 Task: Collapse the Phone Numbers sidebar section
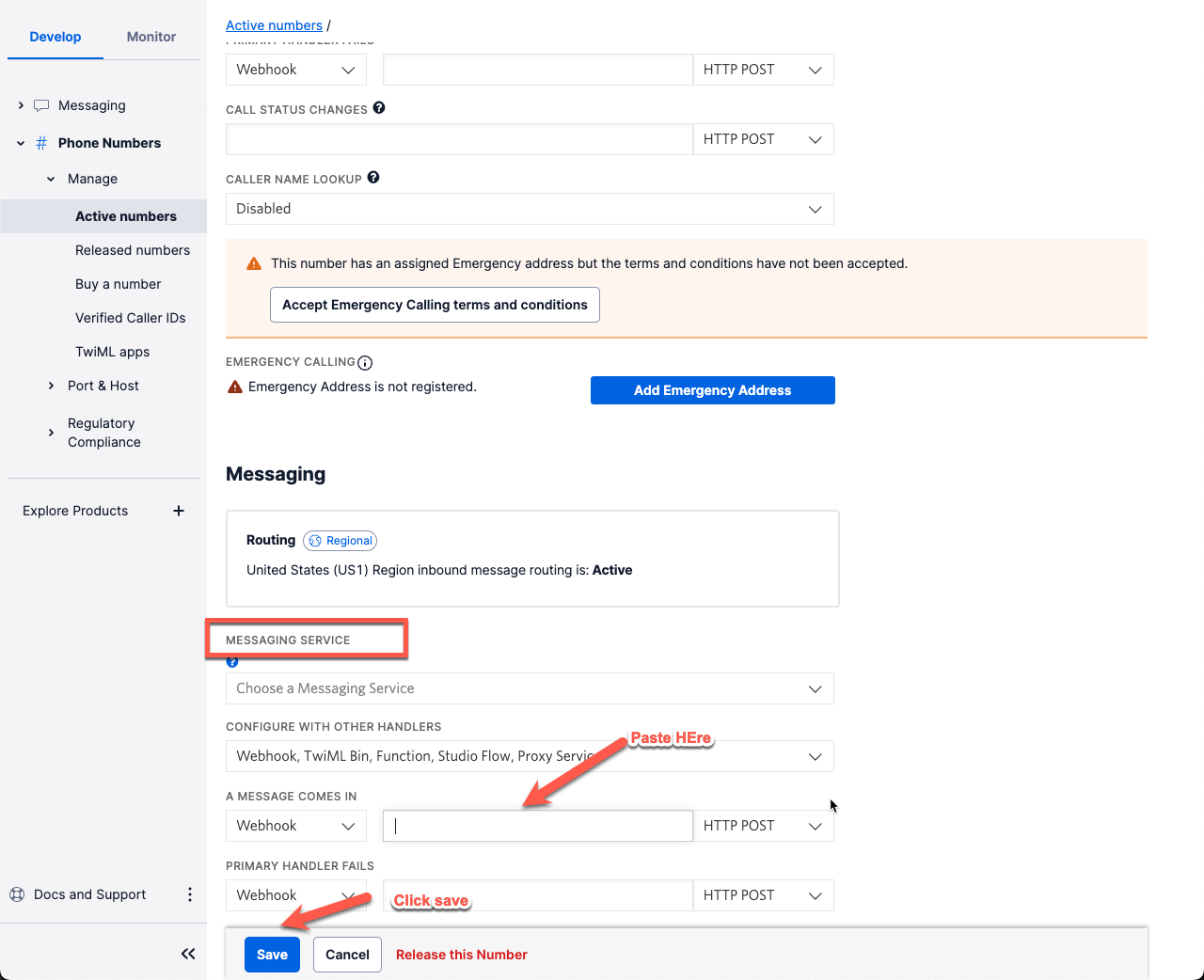(x=21, y=143)
